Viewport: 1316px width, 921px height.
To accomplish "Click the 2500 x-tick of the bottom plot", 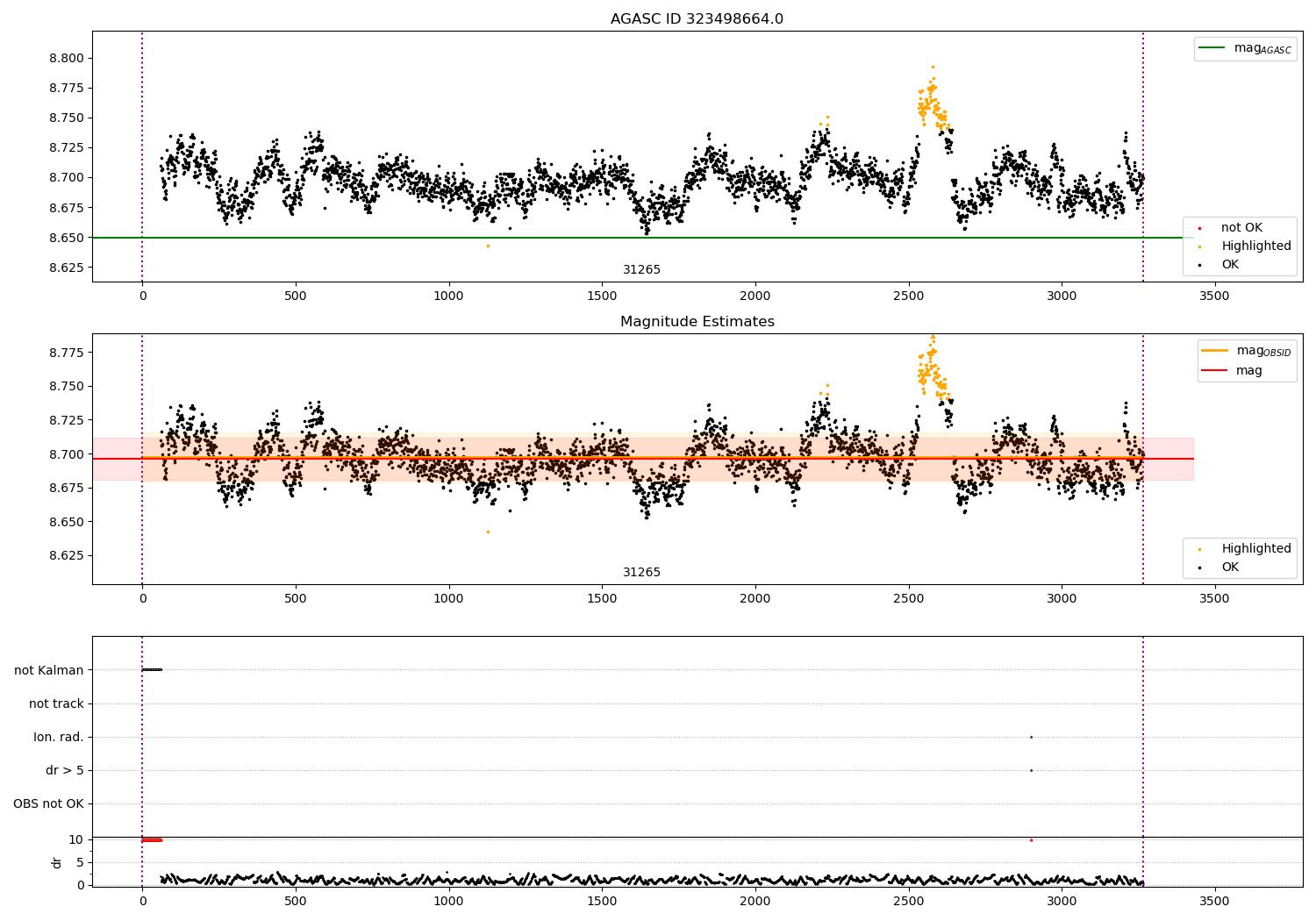I will point(908,901).
